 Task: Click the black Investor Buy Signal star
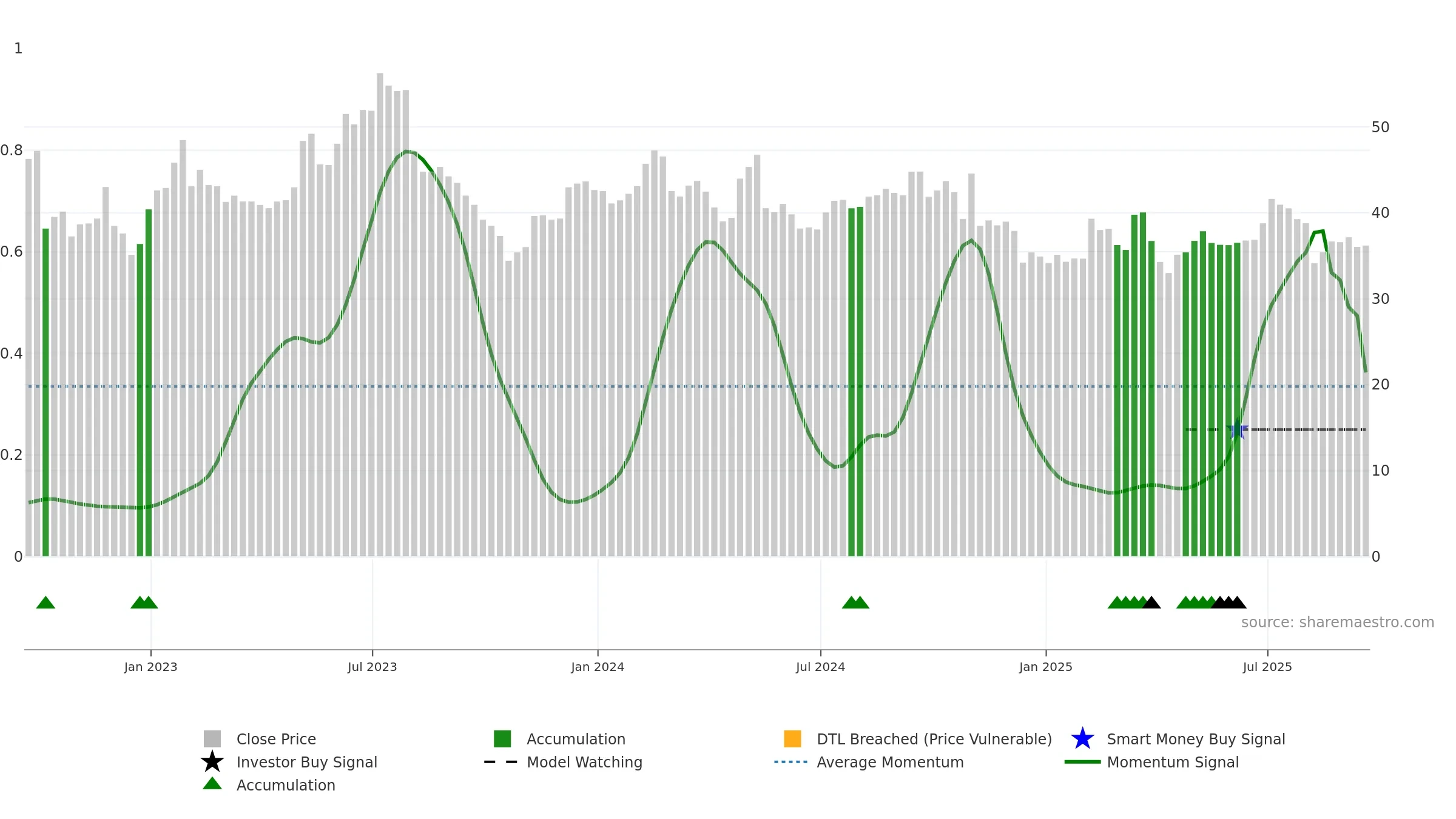(212, 761)
